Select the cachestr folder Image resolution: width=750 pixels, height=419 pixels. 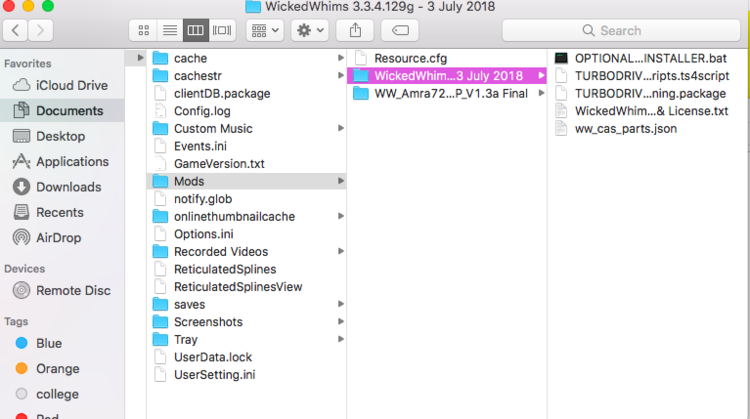pyautogui.click(x=247, y=76)
